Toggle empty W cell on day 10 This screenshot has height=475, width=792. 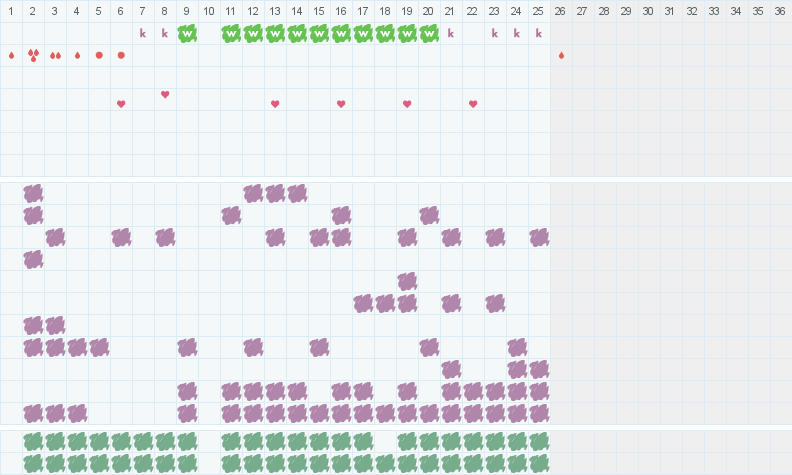[x=209, y=33]
